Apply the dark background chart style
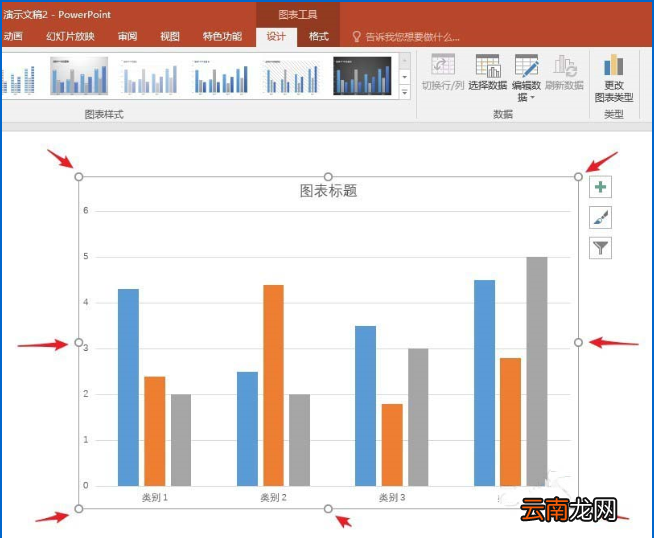 [x=362, y=76]
